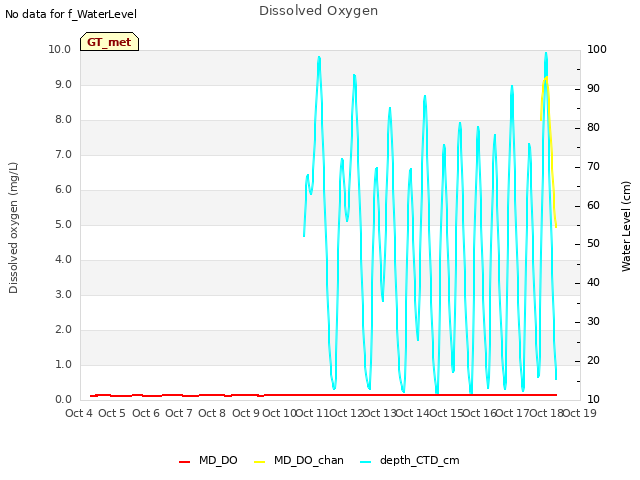Click the Oct 4 x-axis label

pos(79,413)
